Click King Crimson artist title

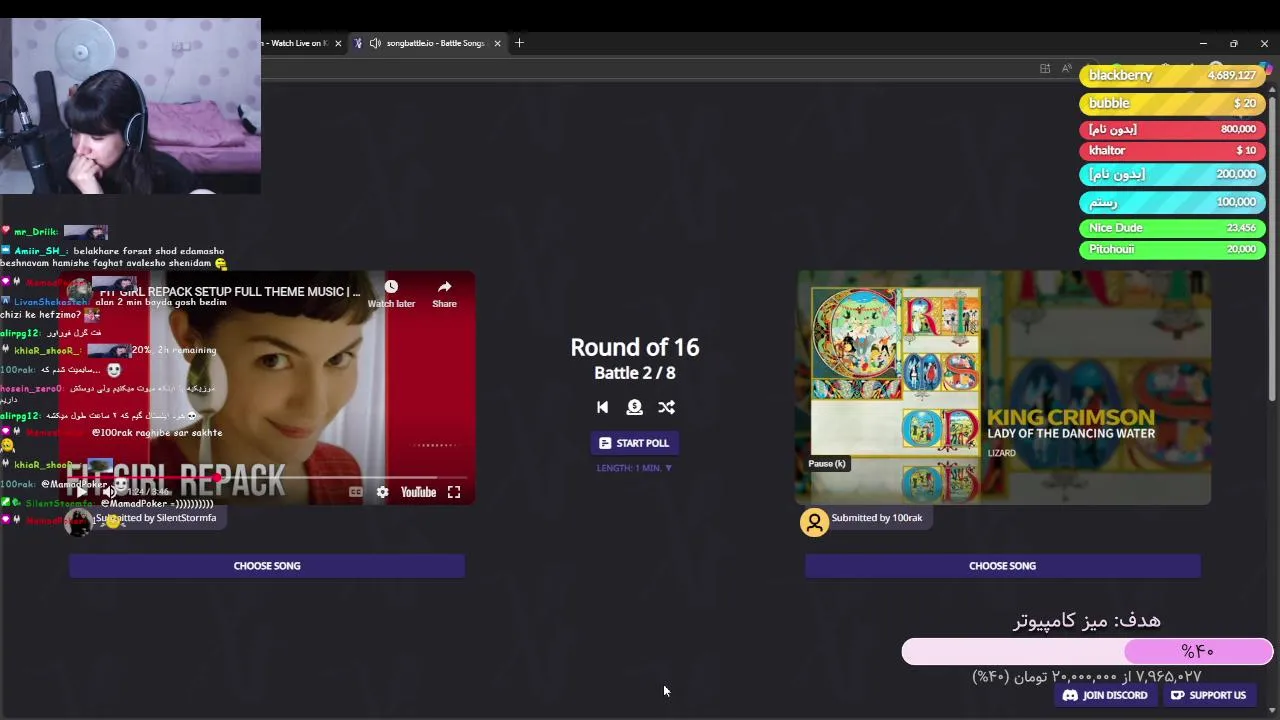[1071, 417]
